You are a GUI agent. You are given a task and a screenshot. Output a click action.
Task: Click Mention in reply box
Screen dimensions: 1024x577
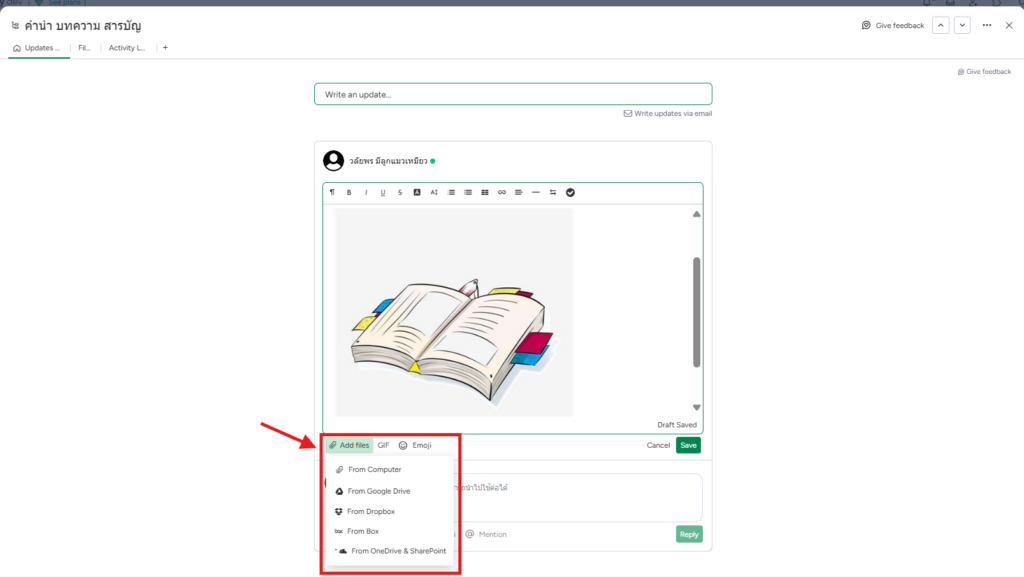pos(486,534)
